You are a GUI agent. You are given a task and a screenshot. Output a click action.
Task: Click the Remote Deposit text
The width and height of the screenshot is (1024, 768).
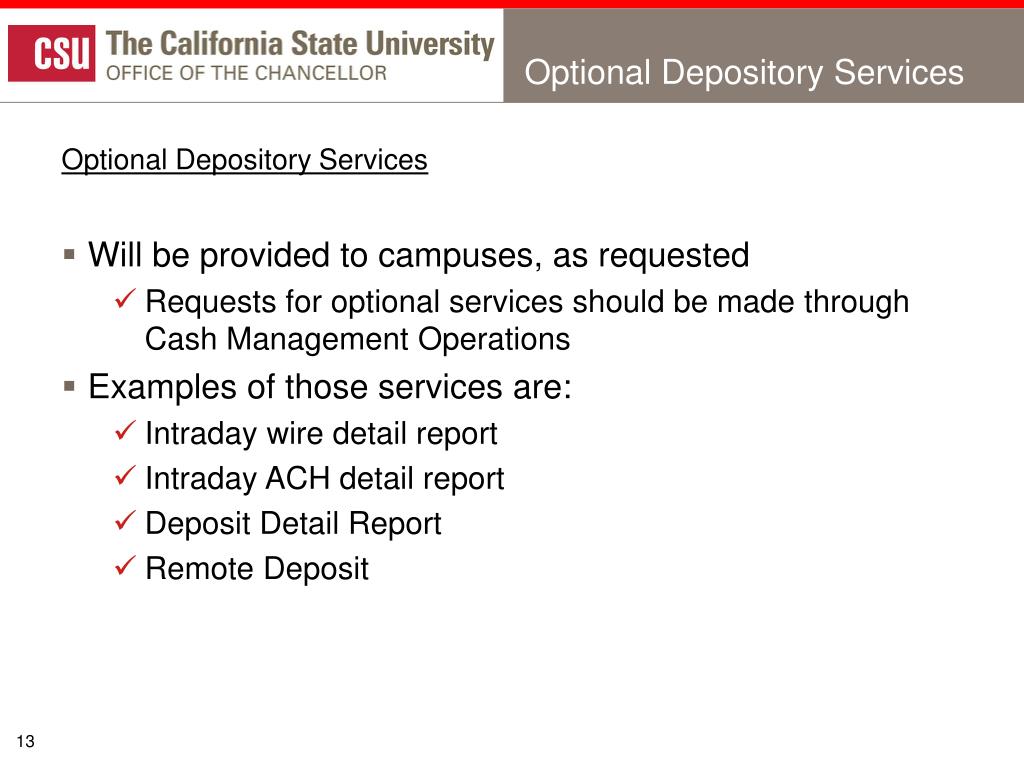257,569
